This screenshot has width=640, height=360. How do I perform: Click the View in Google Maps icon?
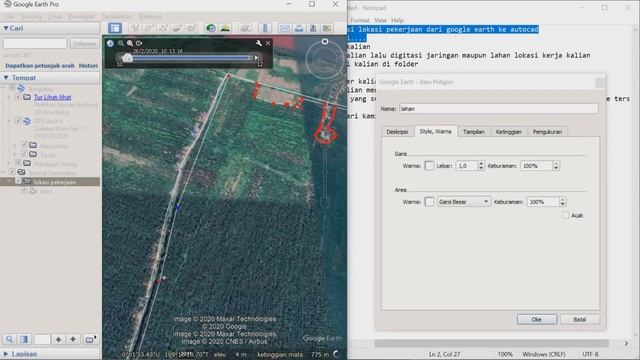(x=327, y=28)
